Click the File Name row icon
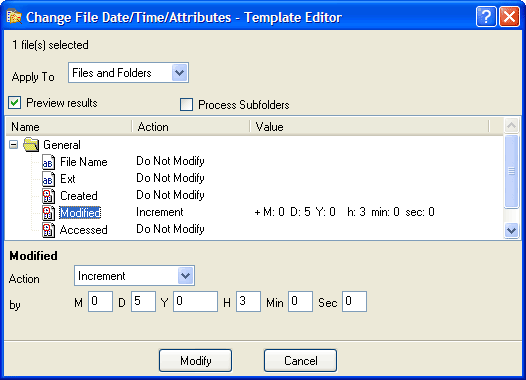This screenshot has width=526, height=380. 48,162
